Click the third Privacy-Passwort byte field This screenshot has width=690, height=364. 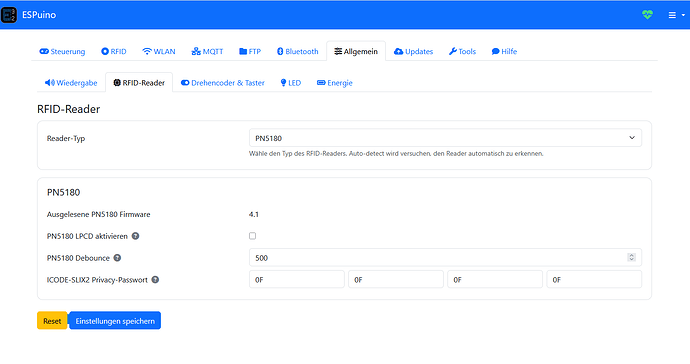(495, 279)
